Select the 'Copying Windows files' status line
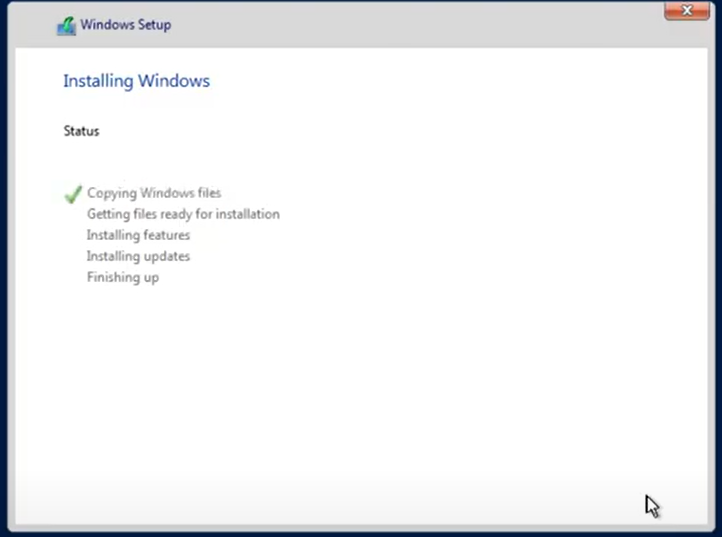The image size is (722, 537). (x=154, y=193)
